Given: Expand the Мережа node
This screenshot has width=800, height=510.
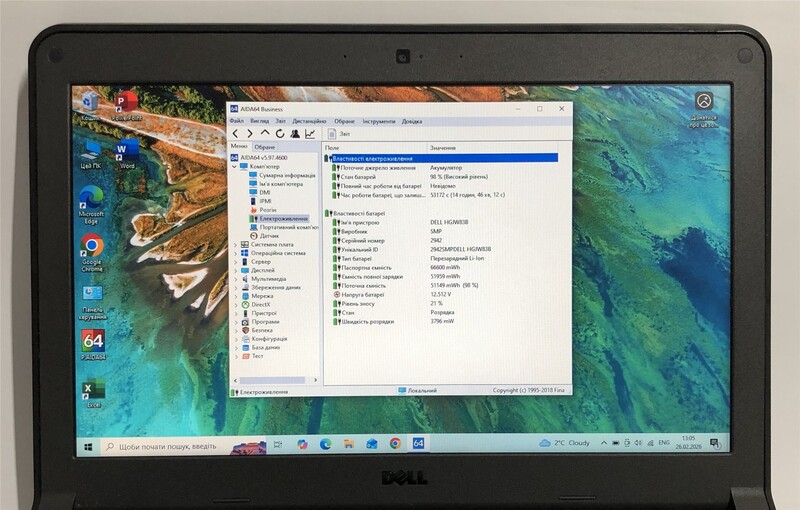Looking at the screenshot, I should tap(235, 296).
